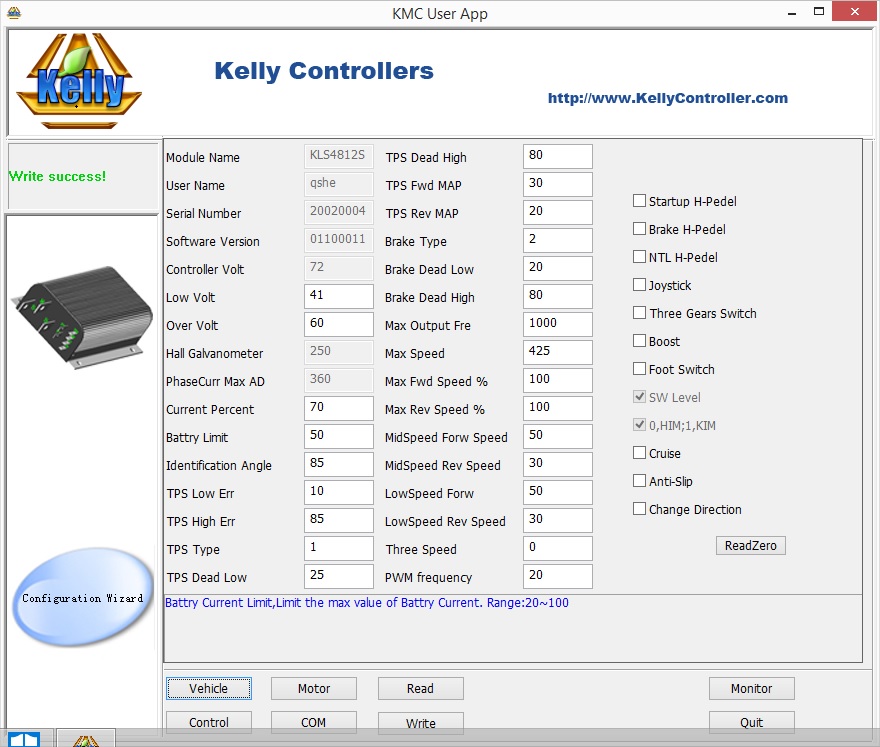Image resolution: width=880 pixels, height=747 pixels.
Task: Click the KMC app title bar icon
Action: pos(14,12)
